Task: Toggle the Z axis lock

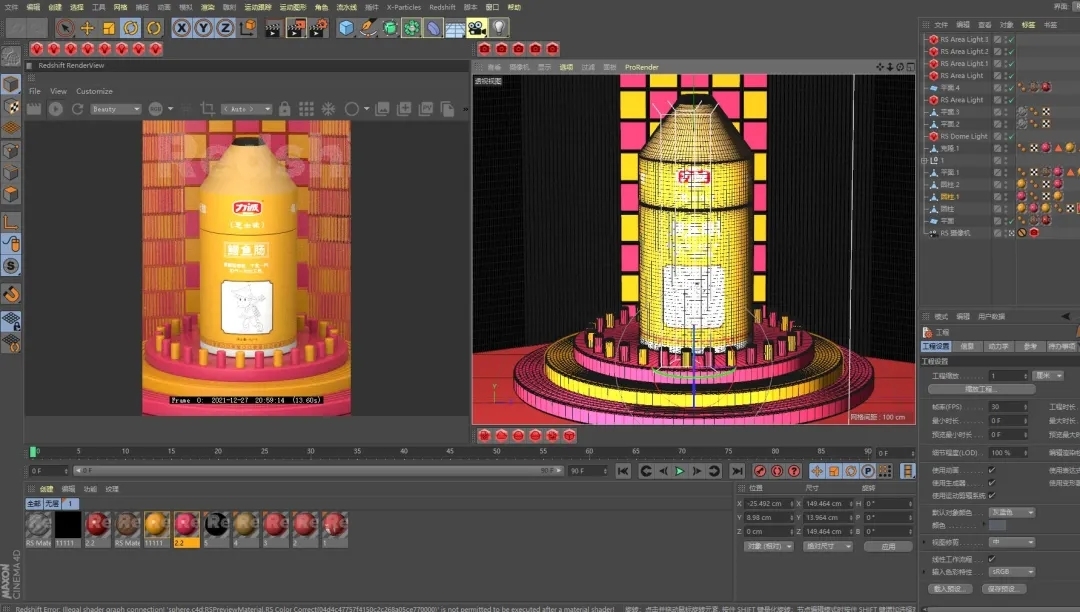Action: click(x=225, y=28)
